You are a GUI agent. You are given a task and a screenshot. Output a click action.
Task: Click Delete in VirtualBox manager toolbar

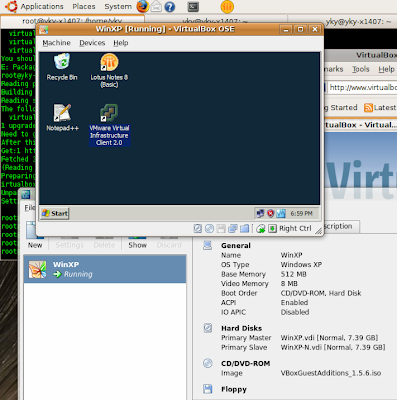point(104,243)
